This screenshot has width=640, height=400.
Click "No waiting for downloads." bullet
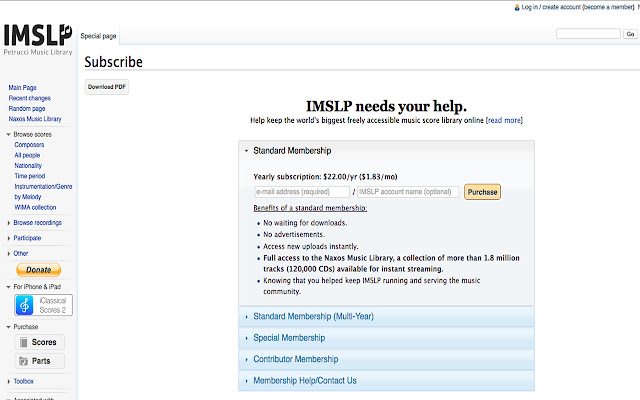pyautogui.click(x=305, y=223)
